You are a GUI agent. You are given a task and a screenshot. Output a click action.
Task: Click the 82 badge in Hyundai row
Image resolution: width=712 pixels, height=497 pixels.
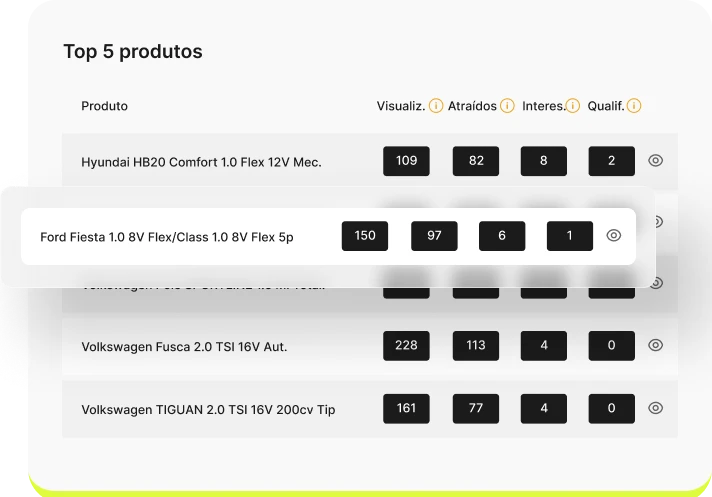pyautogui.click(x=475, y=161)
